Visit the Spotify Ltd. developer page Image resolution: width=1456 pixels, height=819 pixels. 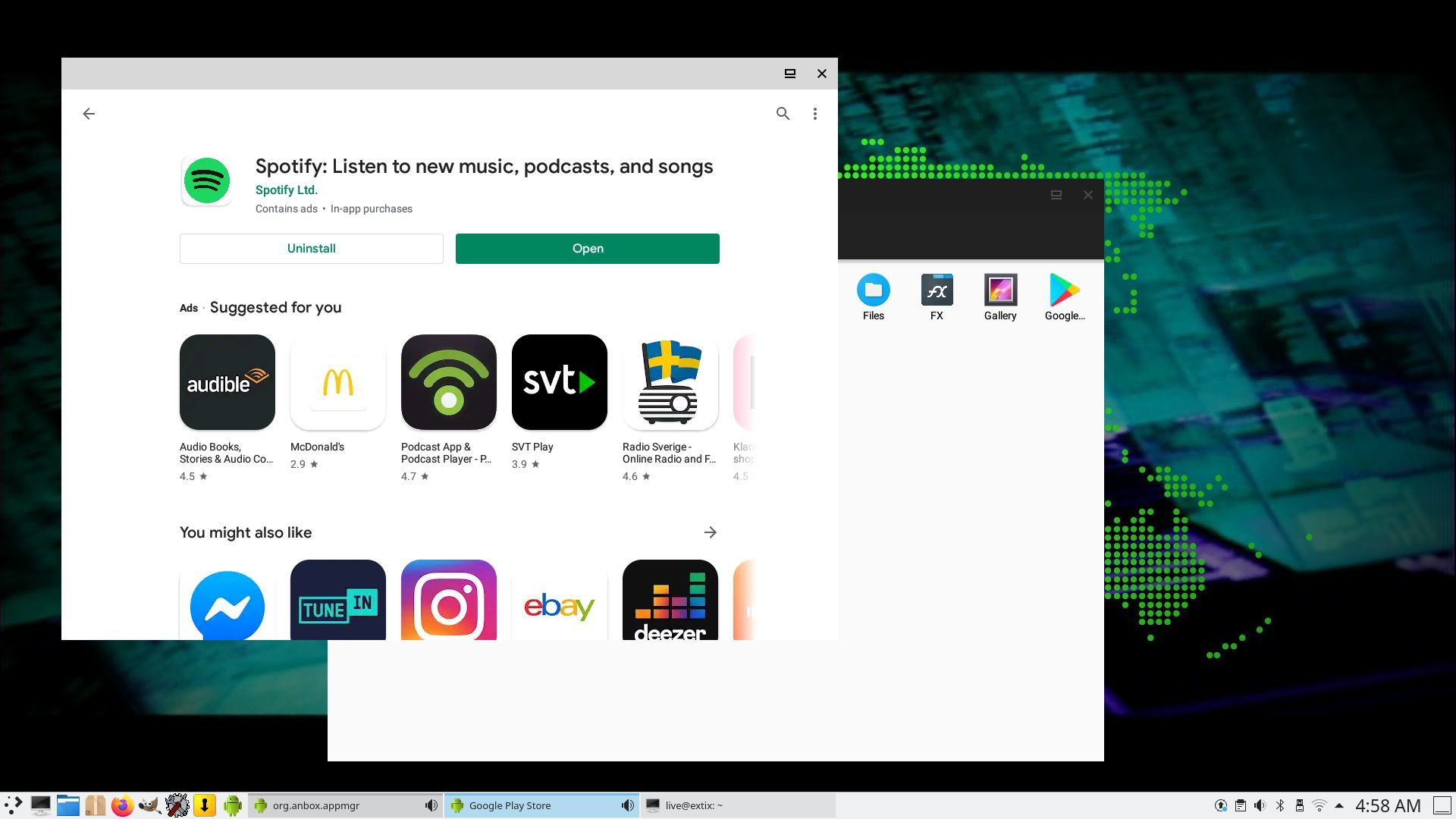[x=287, y=190]
